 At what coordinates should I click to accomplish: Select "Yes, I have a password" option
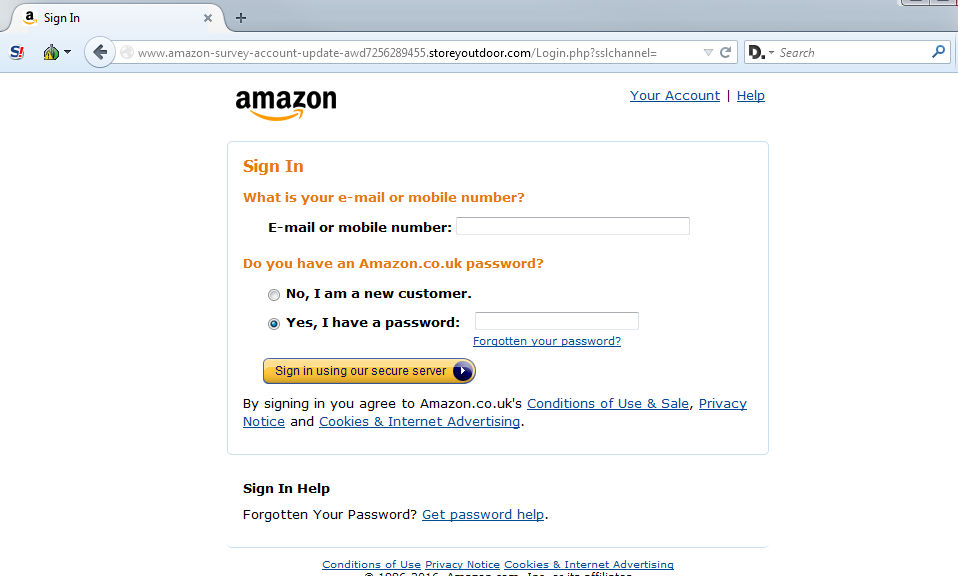click(274, 324)
